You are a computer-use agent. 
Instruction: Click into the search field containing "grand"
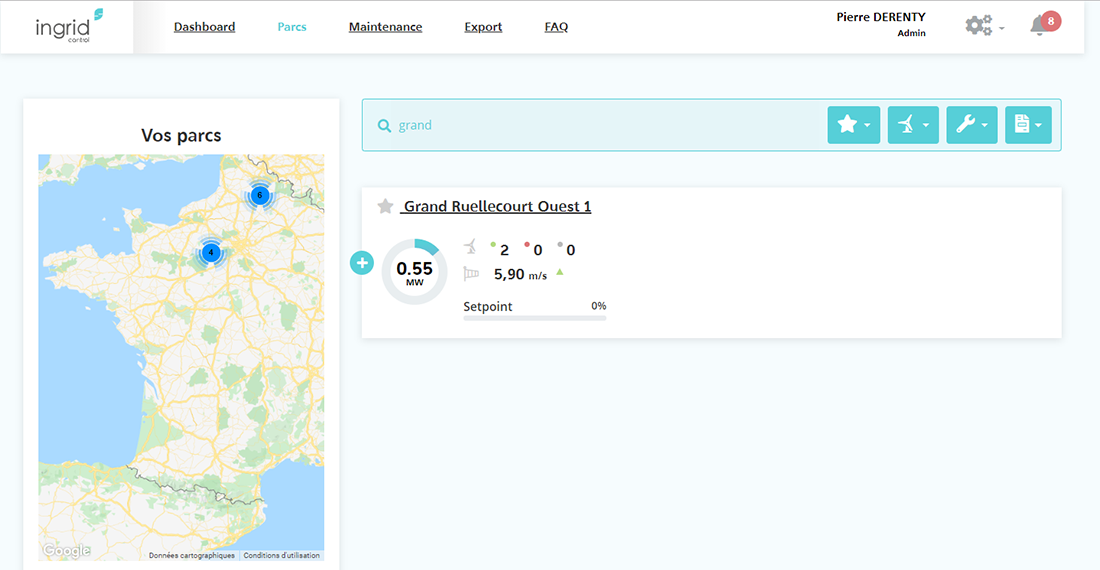point(600,125)
